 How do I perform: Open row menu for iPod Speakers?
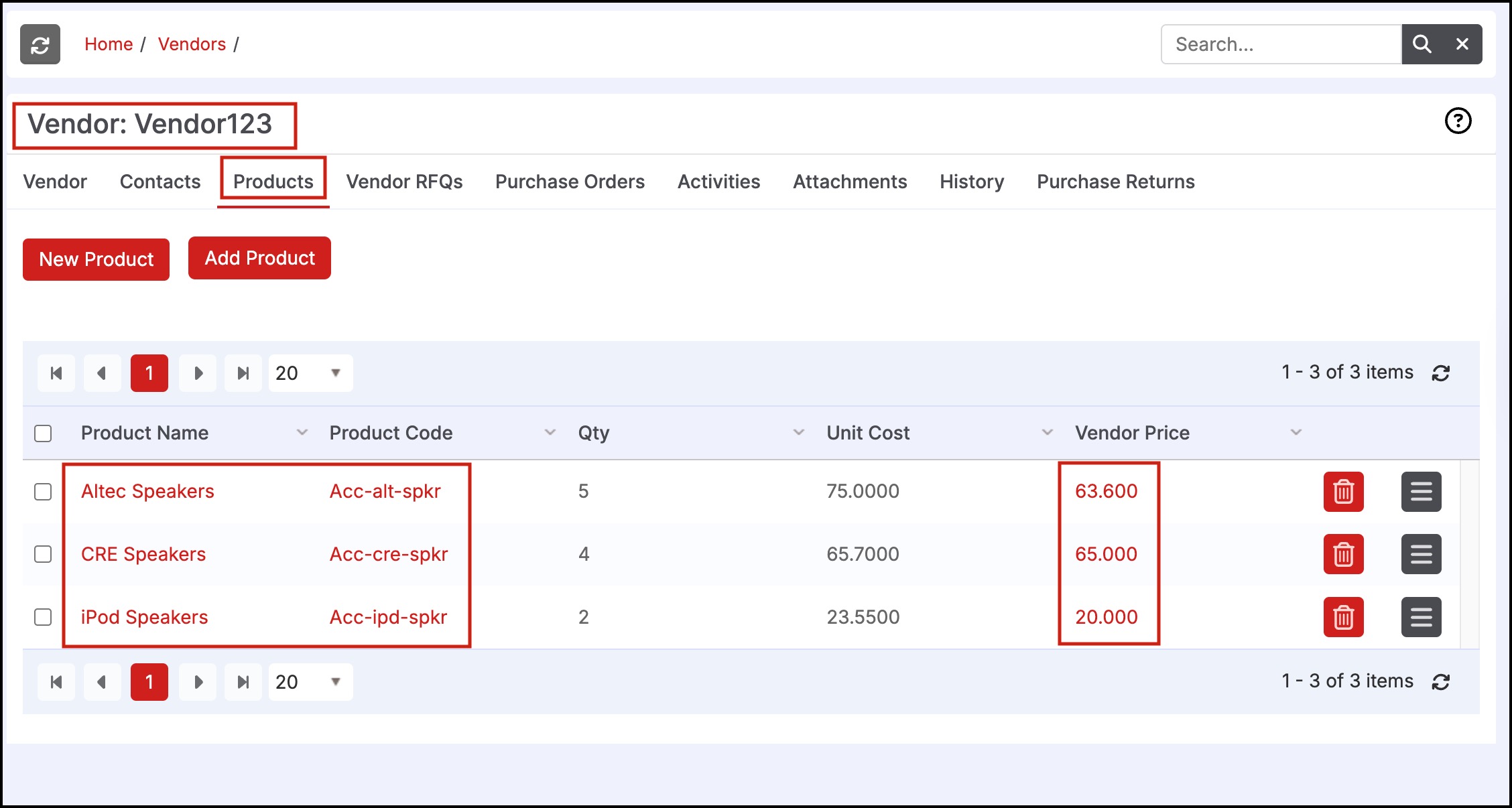click(1421, 617)
